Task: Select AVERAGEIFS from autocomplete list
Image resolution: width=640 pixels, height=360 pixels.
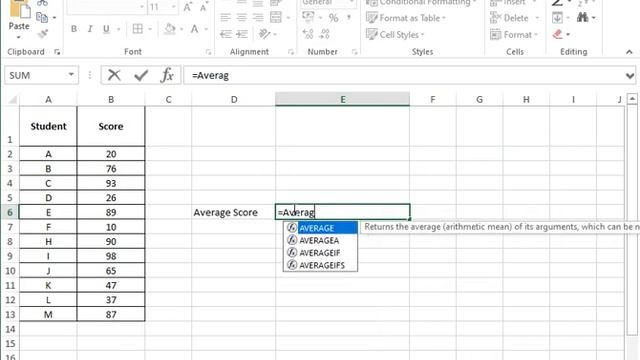Action: point(320,265)
